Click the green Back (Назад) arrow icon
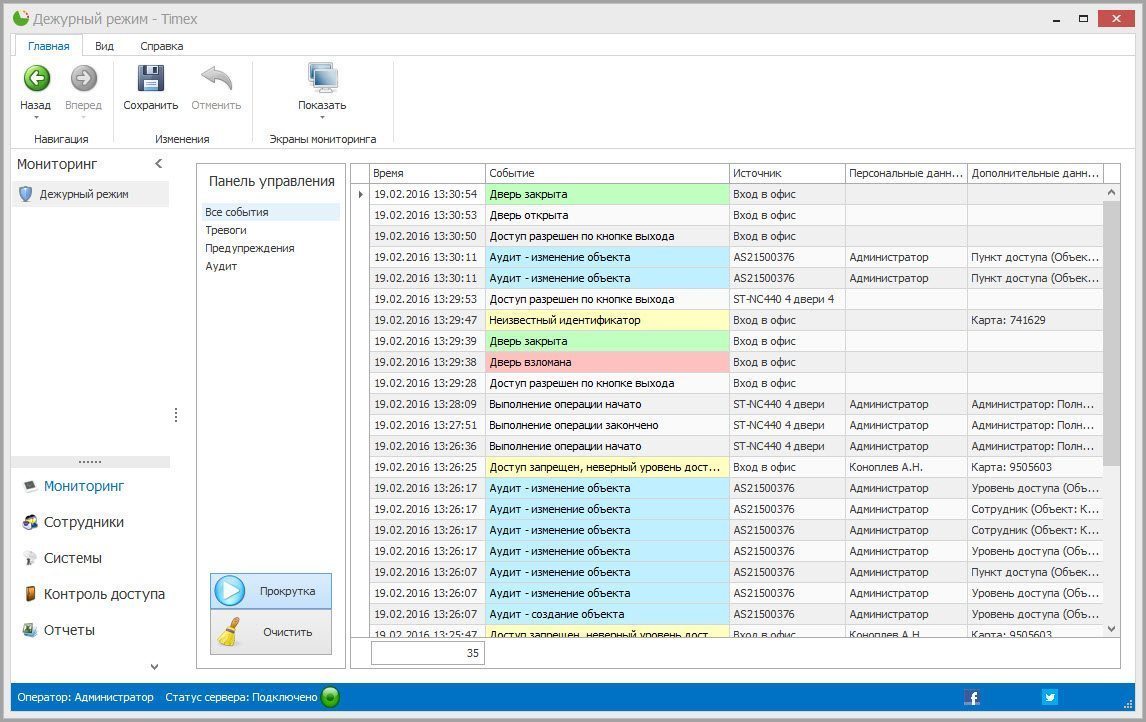This screenshot has height=722, width=1146. (36, 79)
